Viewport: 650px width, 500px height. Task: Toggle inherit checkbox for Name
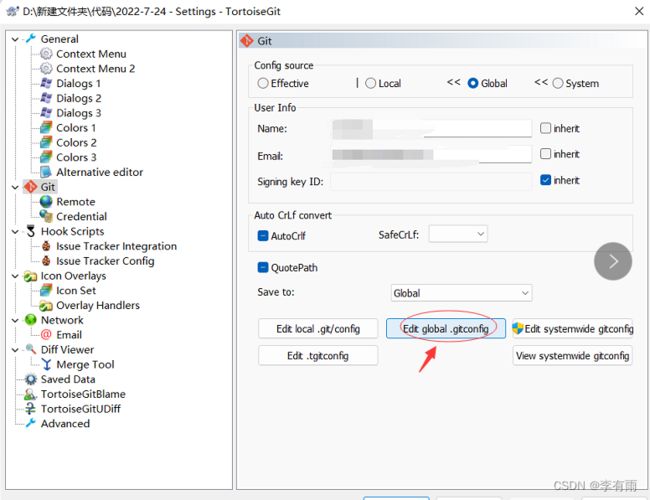(x=546, y=128)
